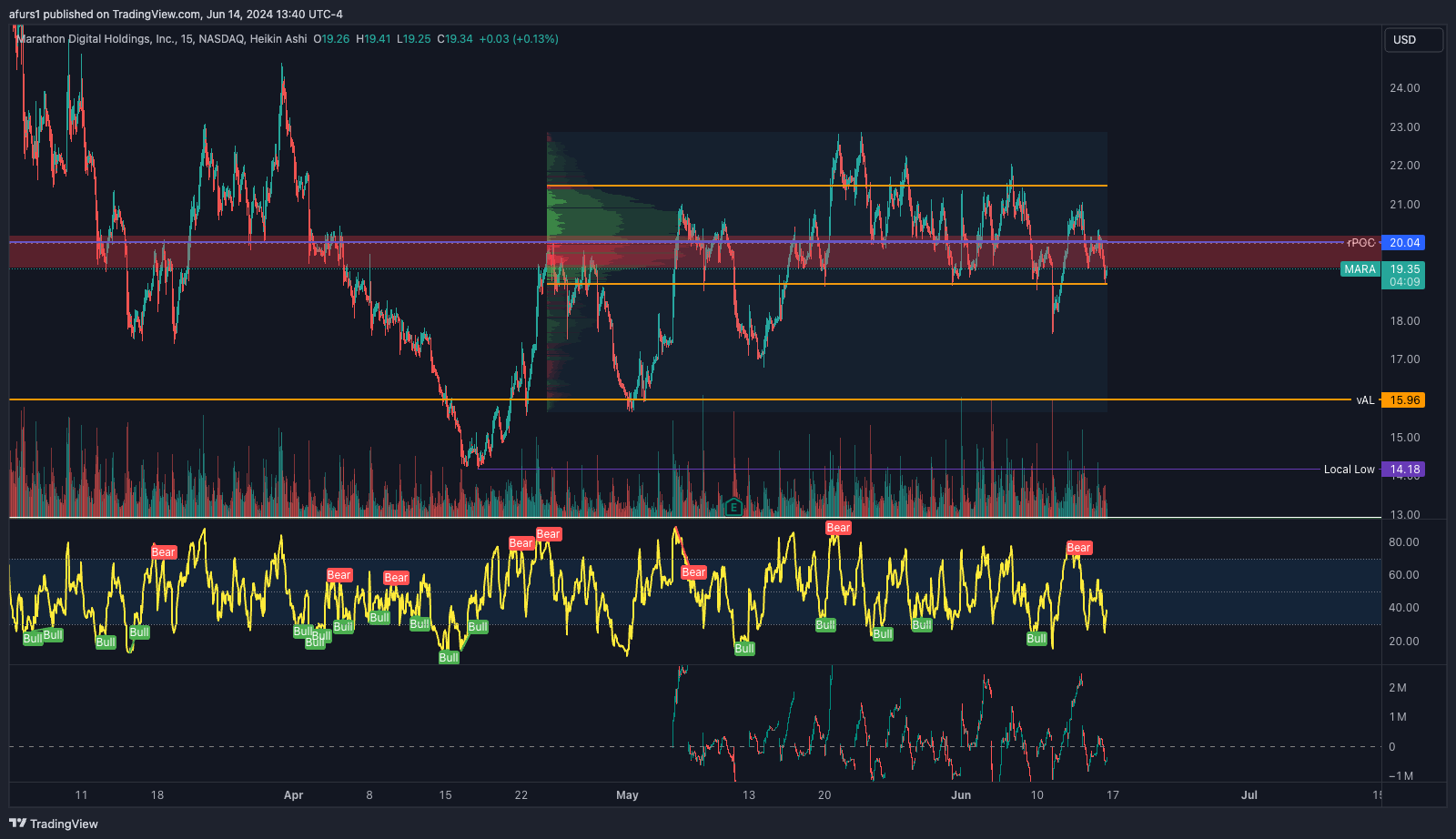Click the Bear signal at the May 20 oscillator peak

pos(838,528)
